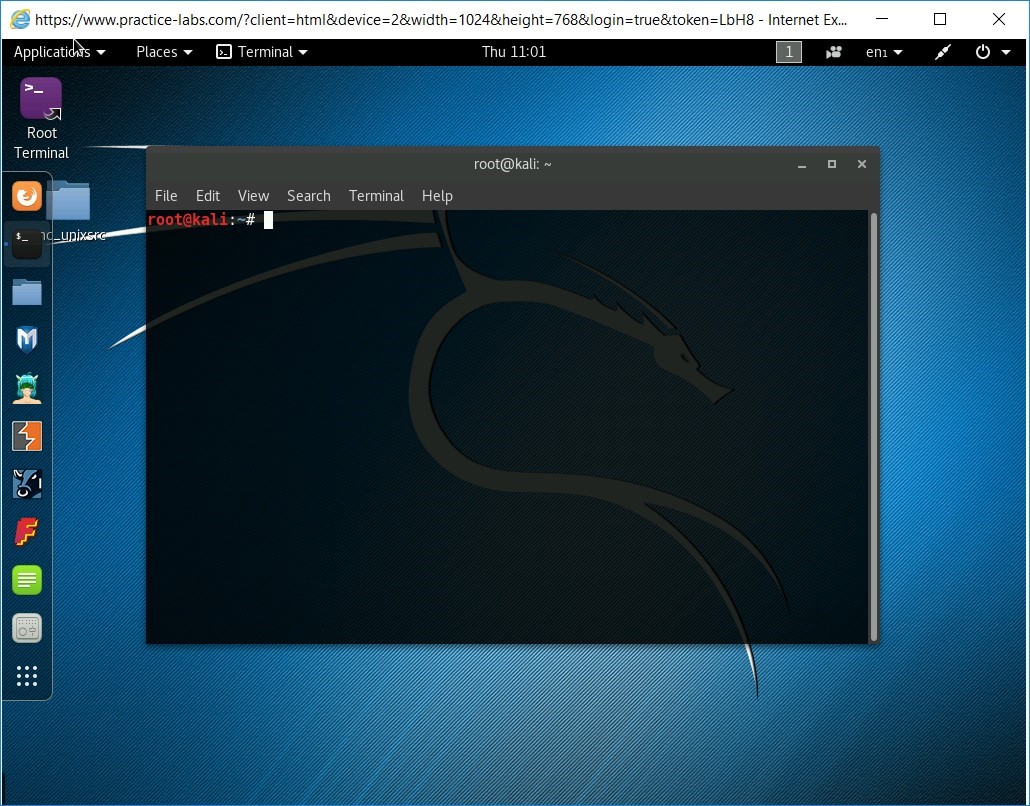Click the terminal window scrollbar

coord(871,420)
